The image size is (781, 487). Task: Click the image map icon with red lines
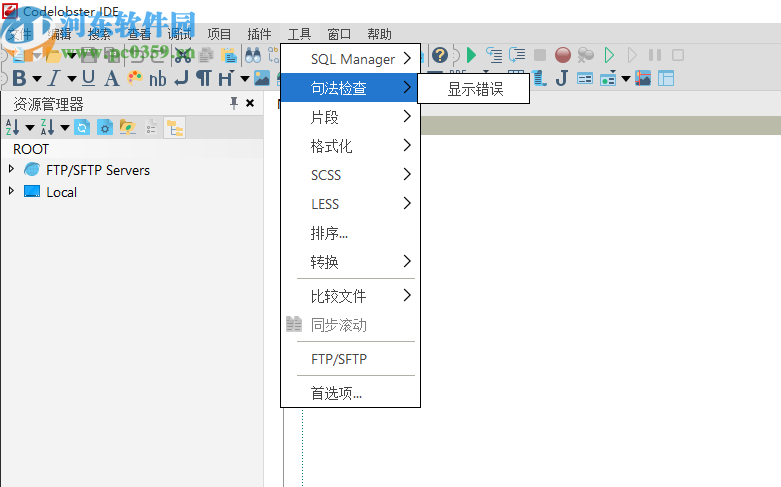[x=643, y=78]
